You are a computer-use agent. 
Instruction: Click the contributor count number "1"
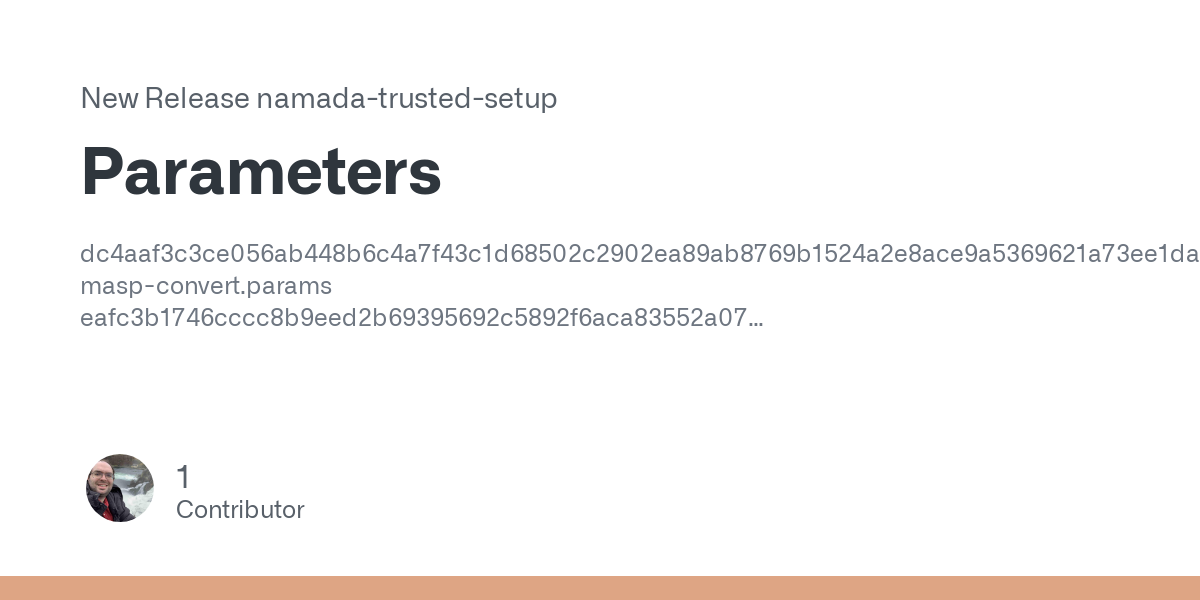[183, 477]
